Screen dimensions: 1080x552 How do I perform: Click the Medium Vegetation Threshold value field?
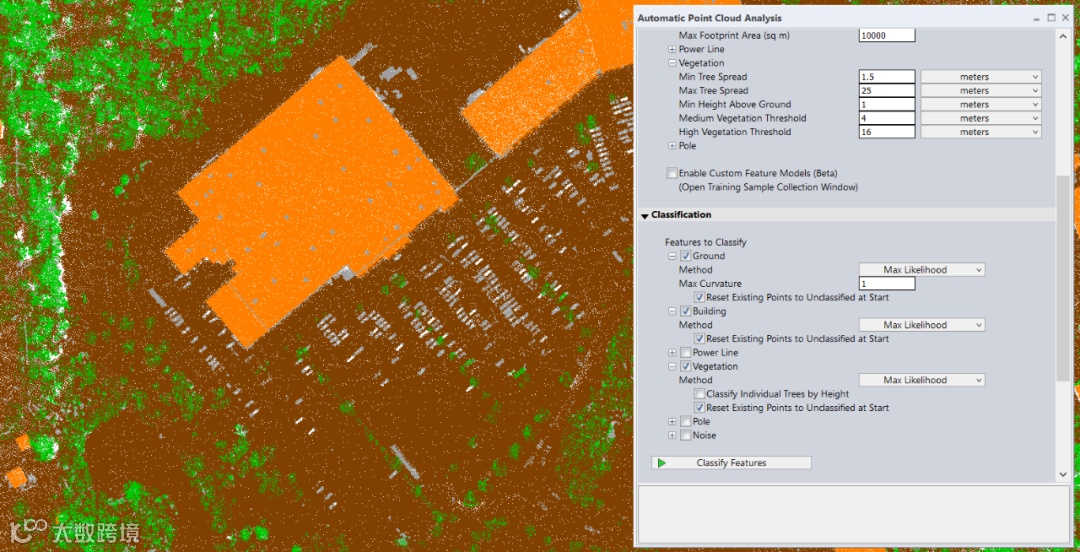[x=887, y=118]
